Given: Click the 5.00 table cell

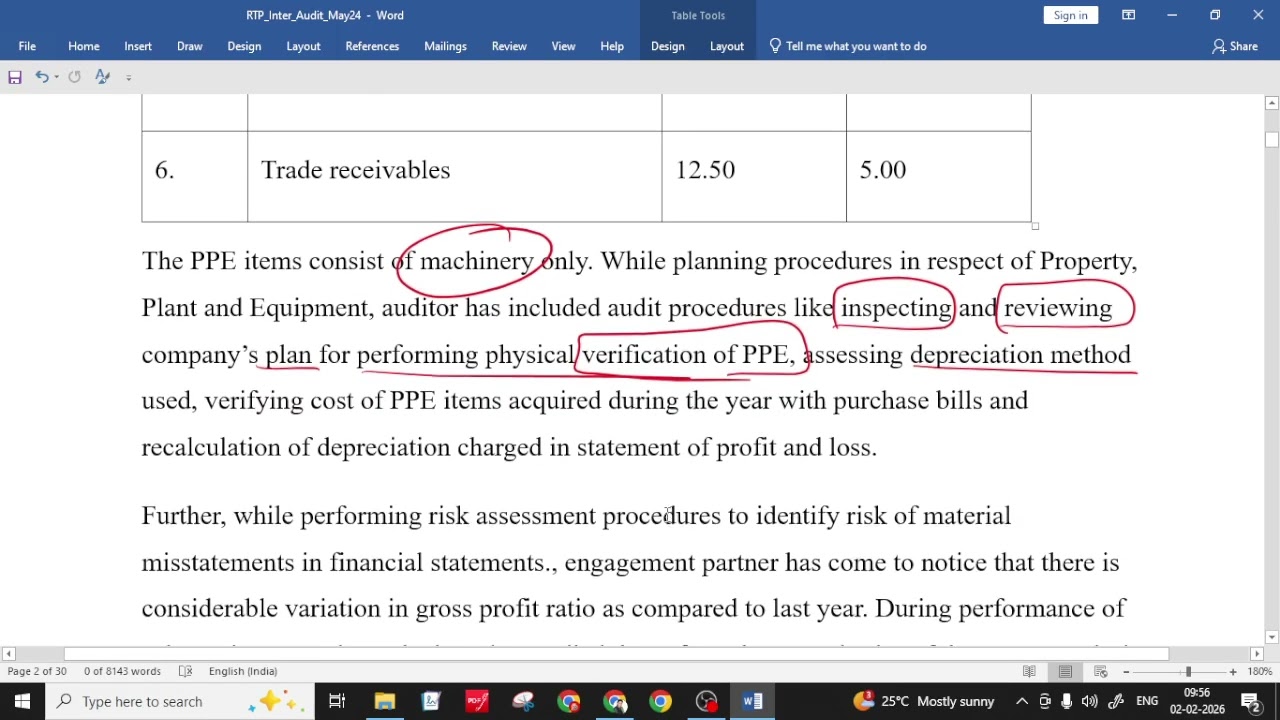Looking at the screenshot, I should click(x=938, y=176).
